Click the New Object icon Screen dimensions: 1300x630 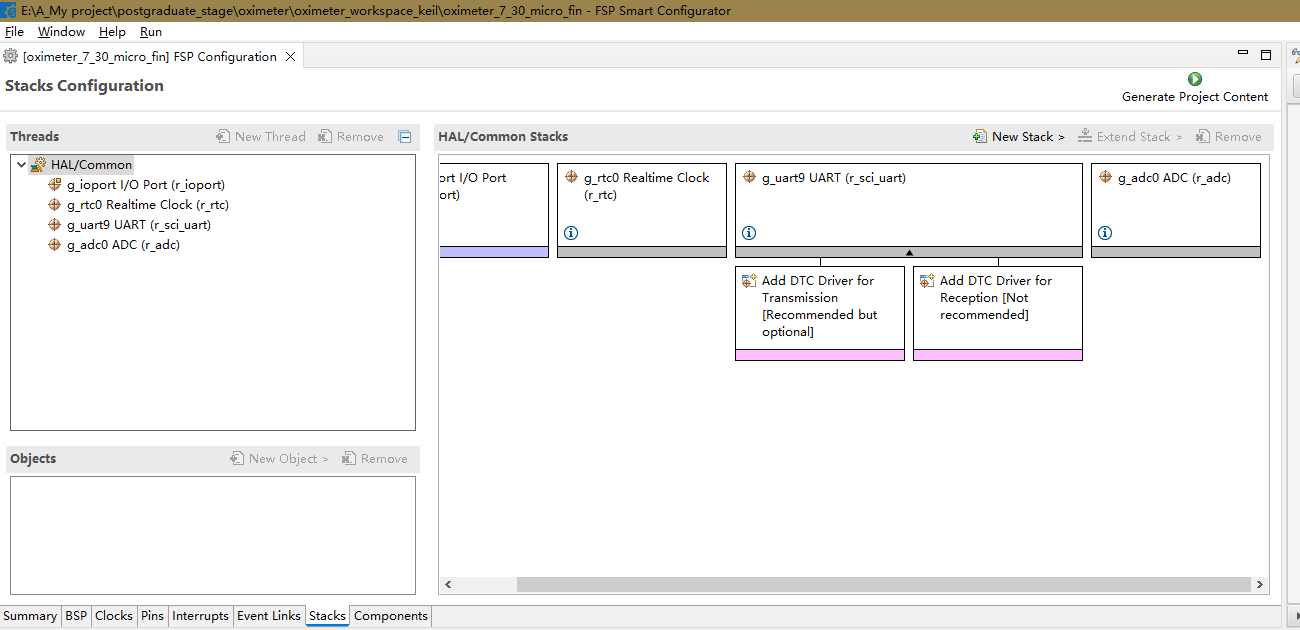click(237, 459)
